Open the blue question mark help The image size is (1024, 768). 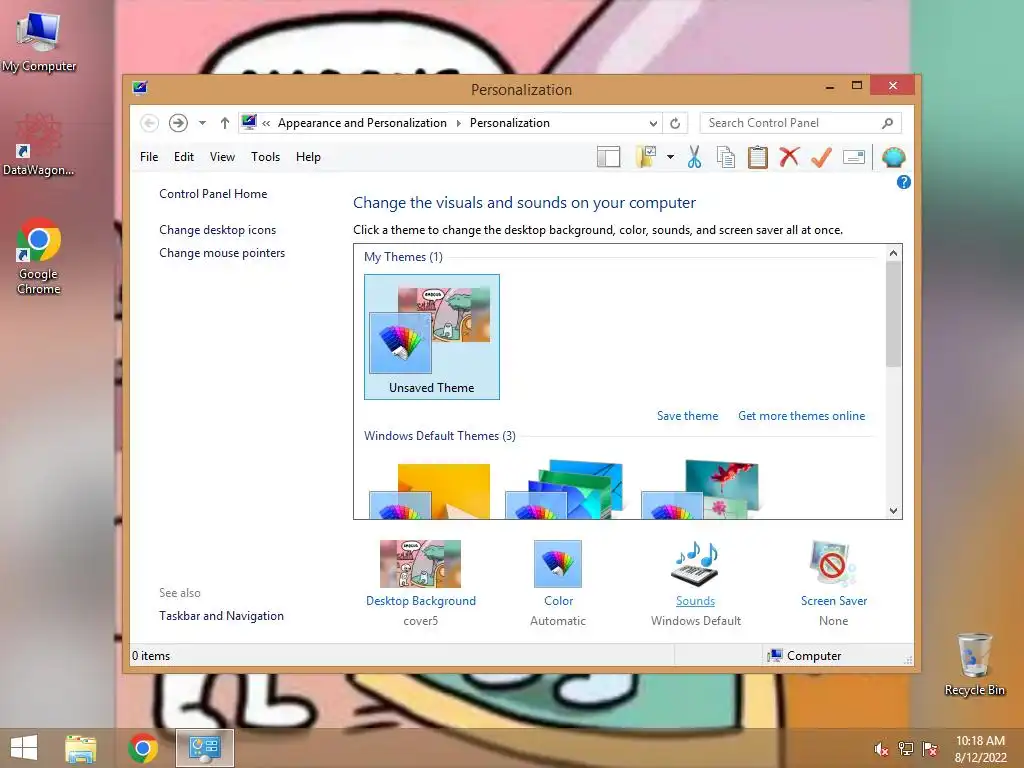[x=904, y=182]
